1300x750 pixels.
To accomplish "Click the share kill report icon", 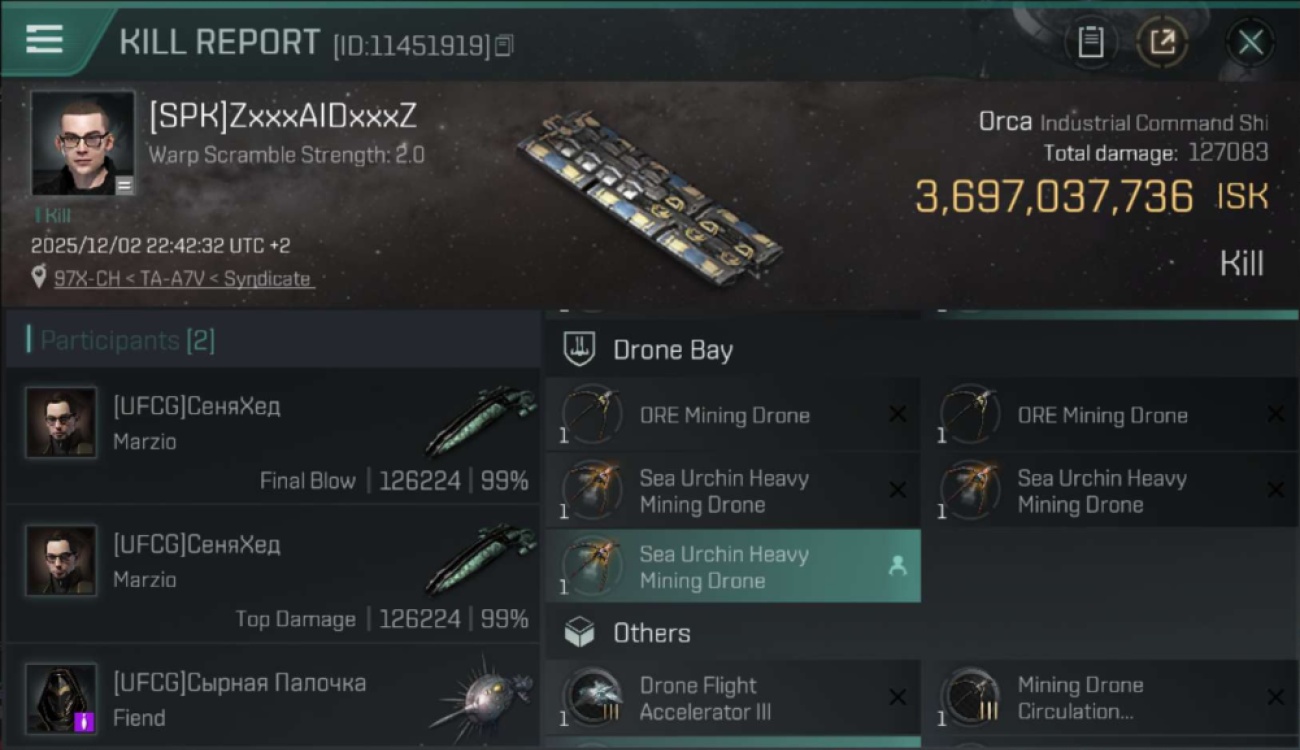I will [x=1162, y=42].
